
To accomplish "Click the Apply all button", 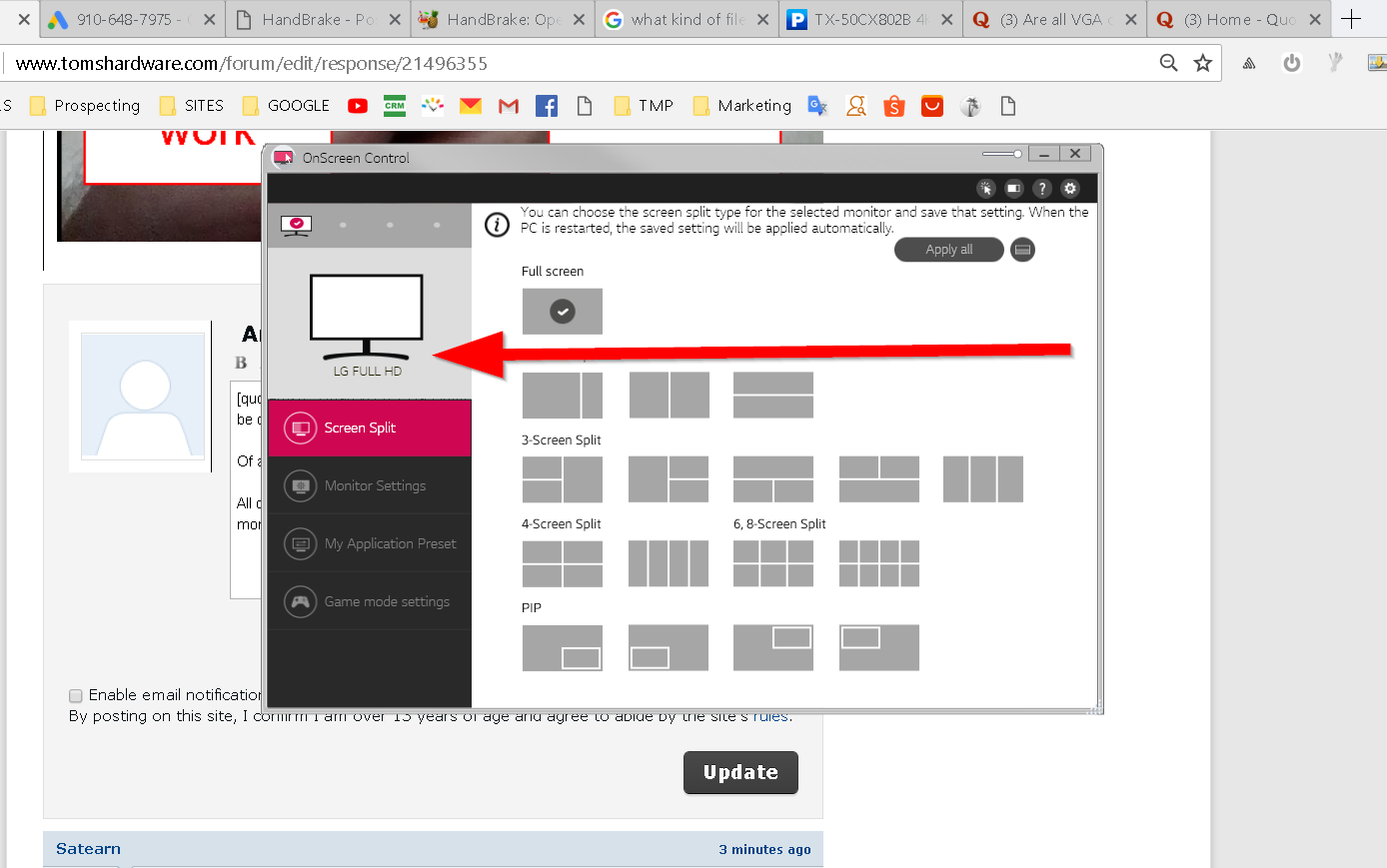I will click(948, 250).
